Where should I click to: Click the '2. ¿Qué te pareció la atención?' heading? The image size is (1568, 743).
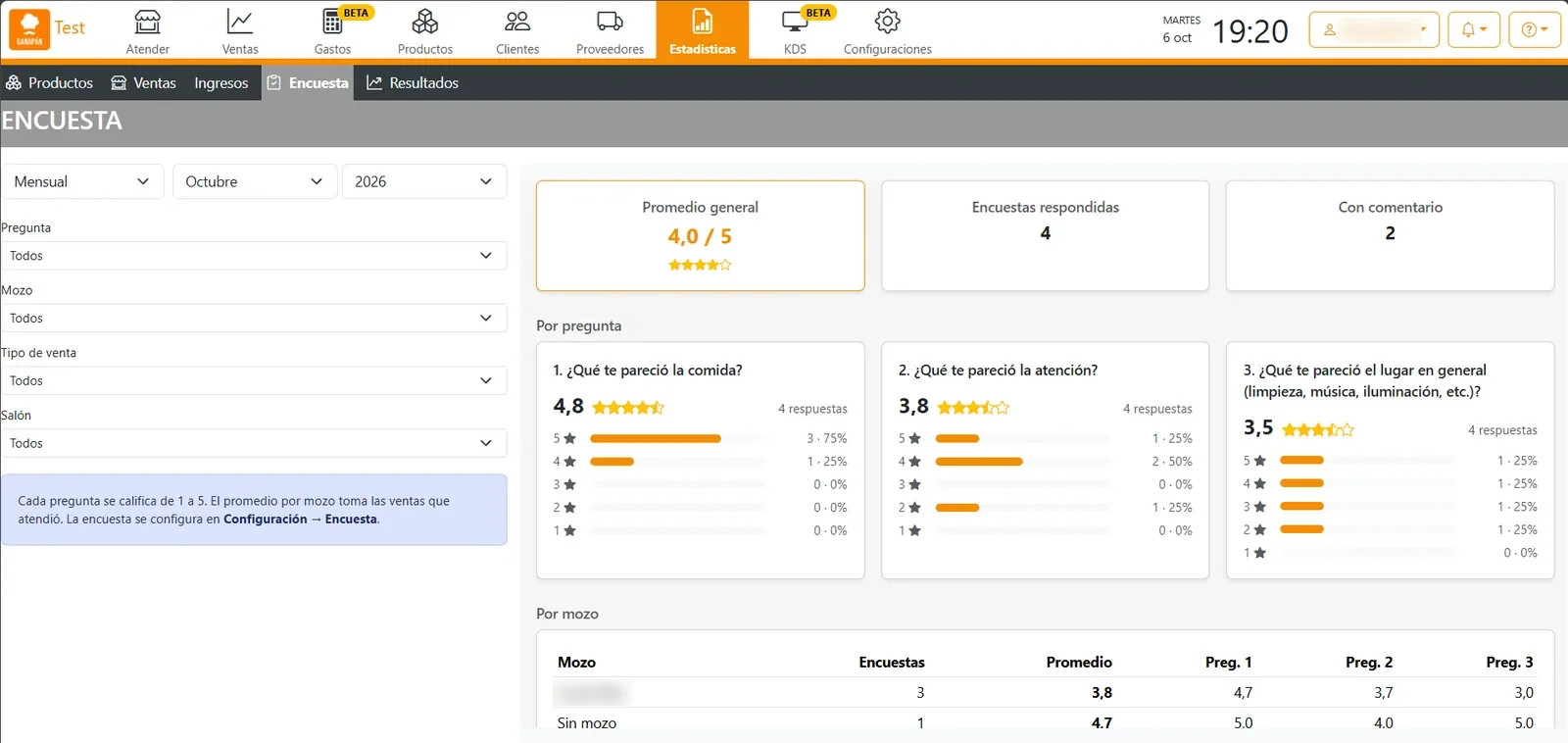click(x=998, y=371)
